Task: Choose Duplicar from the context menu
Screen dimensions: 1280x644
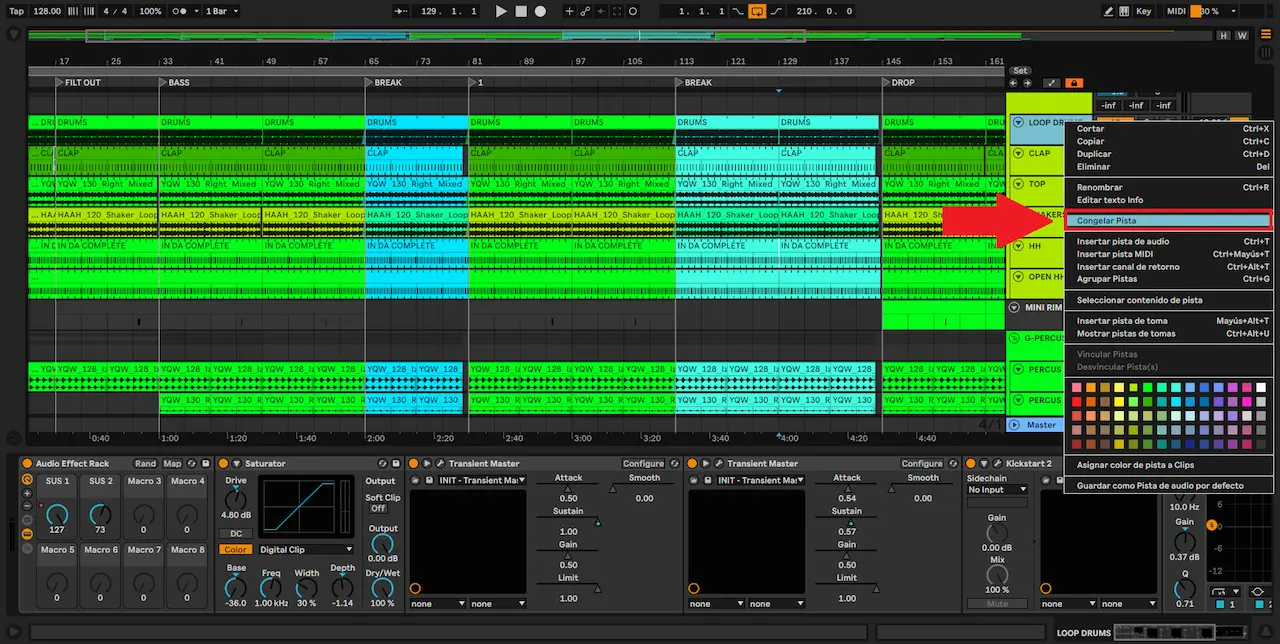Action: (x=1171, y=154)
